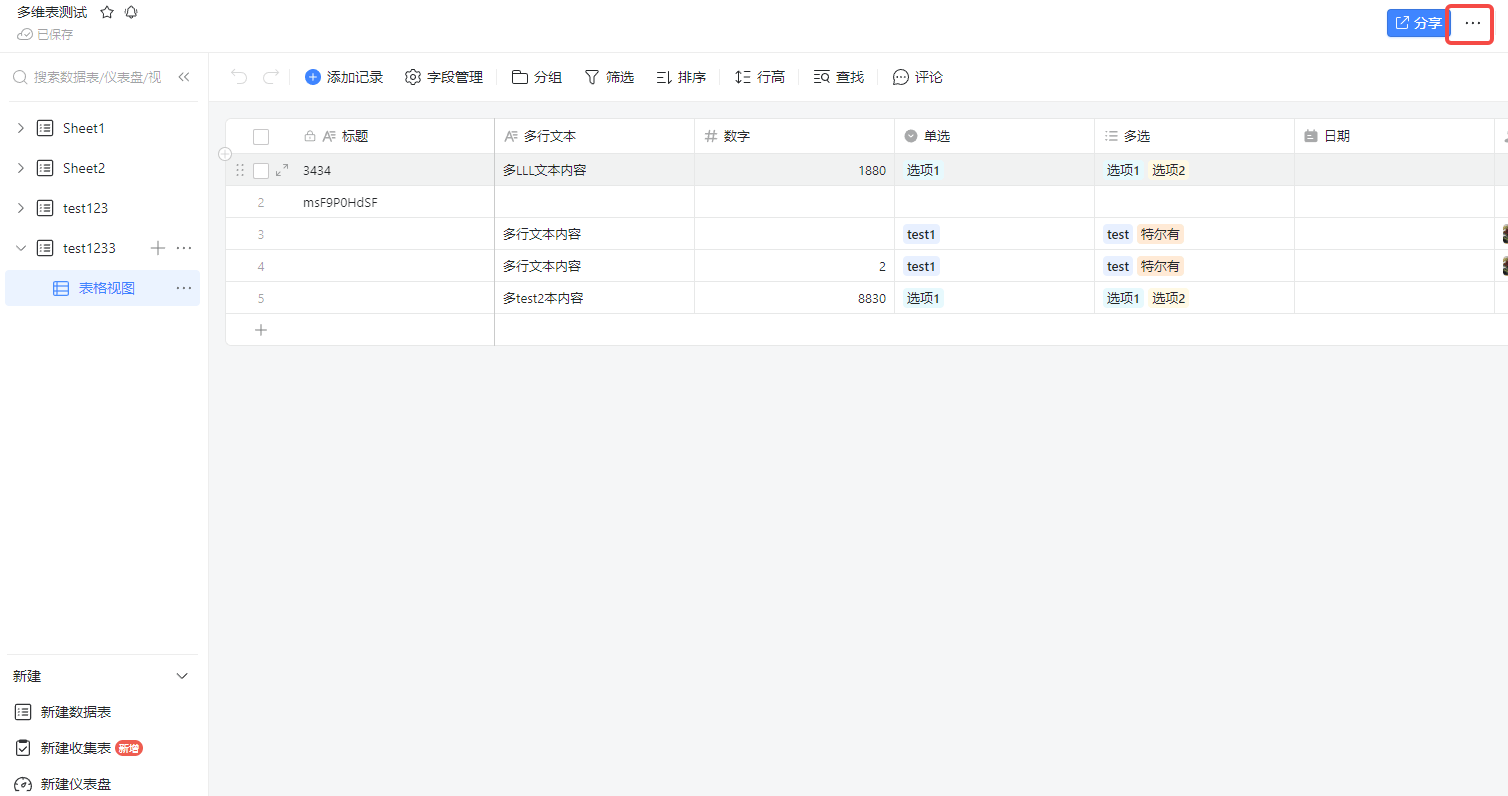Click the 分享 share button
This screenshot has width=1508, height=796.
click(1417, 23)
